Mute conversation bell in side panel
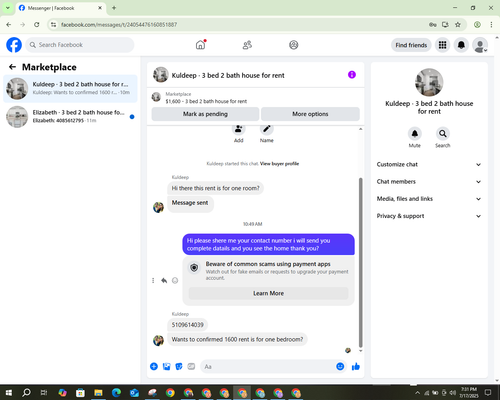 point(415,134)
